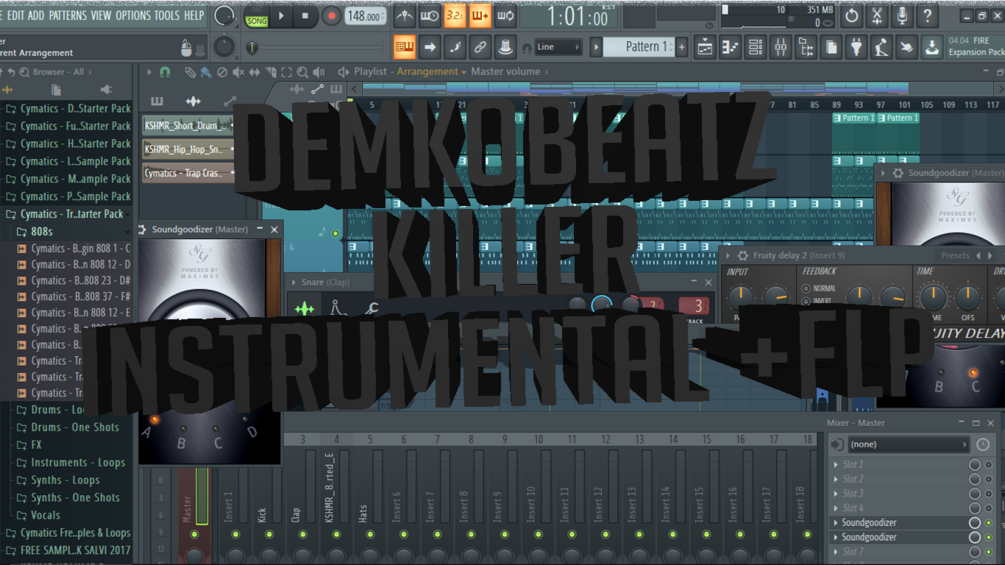This screenshot has width=1005, height=565.
Task: Mute the Master mixer track LED
Action: tap(194, 534)
